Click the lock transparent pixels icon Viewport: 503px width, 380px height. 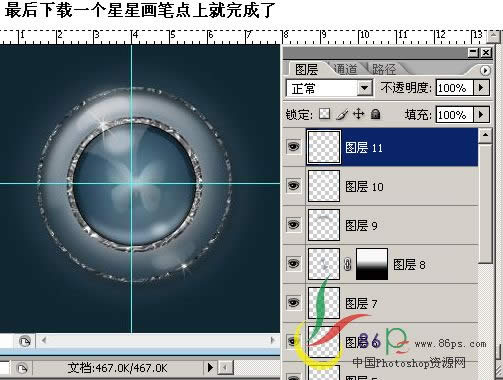(x=324, y=114)
